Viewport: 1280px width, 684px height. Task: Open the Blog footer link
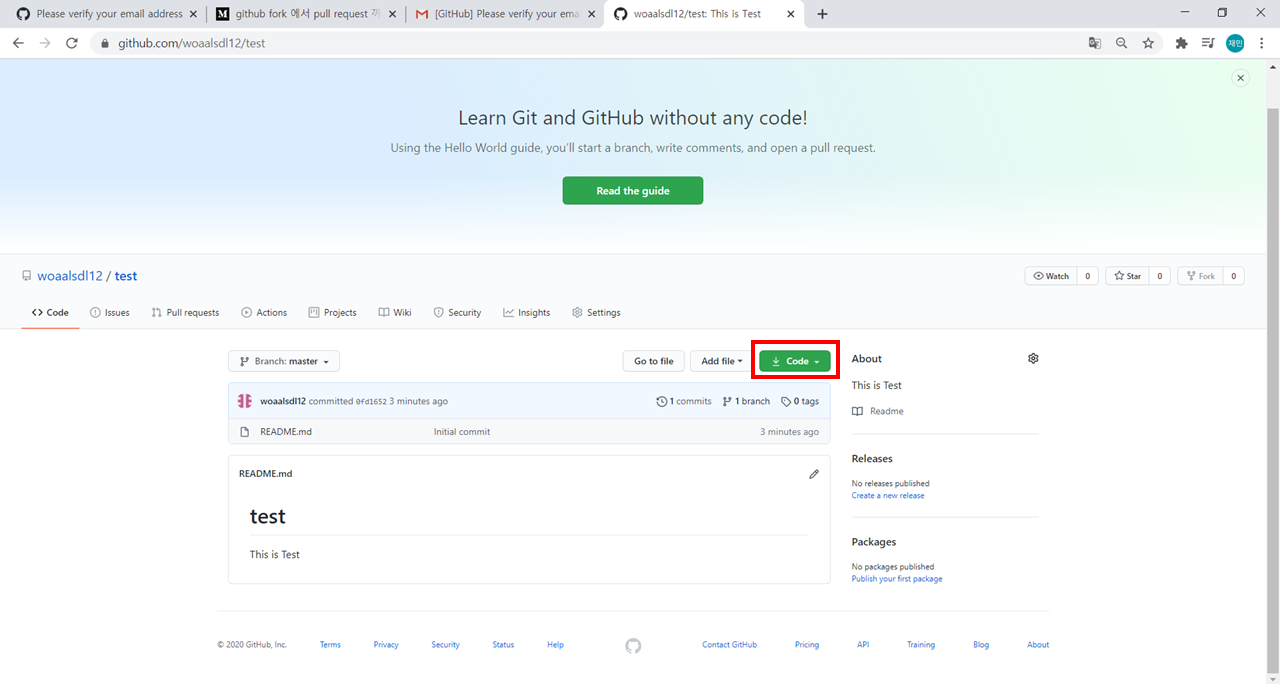click(981, 645)
